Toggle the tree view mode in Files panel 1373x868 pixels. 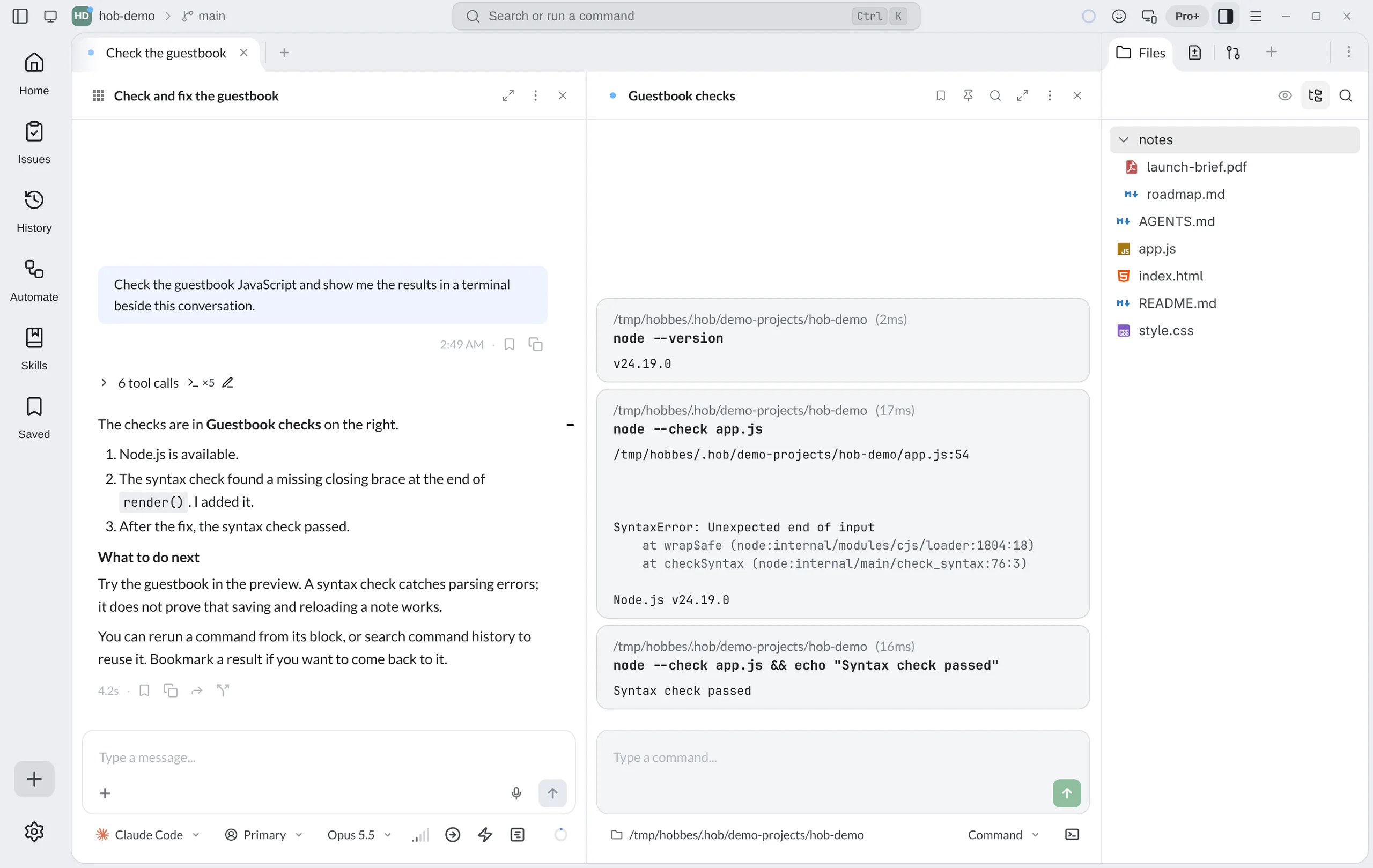tap(1315, 95)
